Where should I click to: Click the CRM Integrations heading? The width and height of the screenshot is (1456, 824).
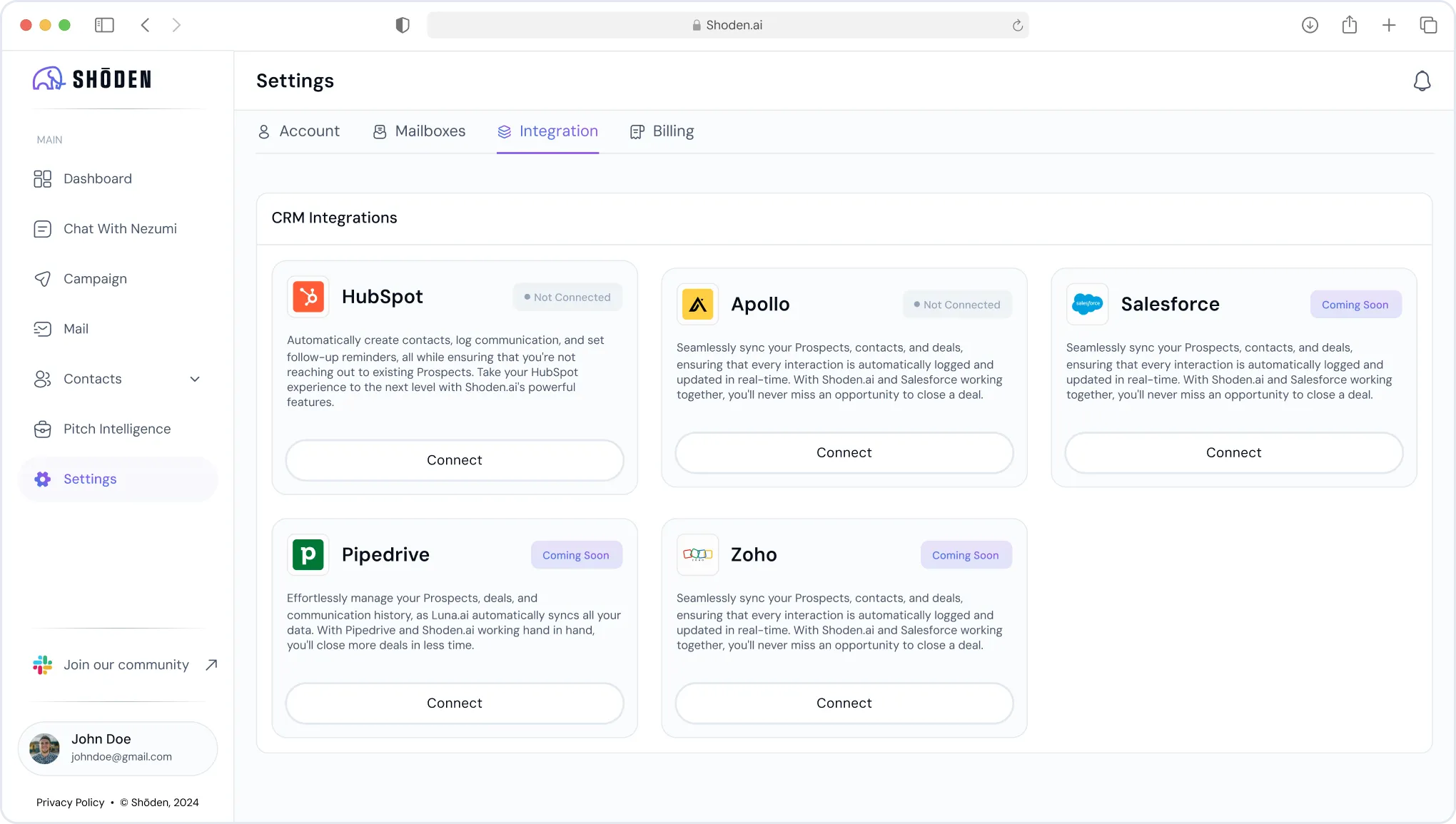pyautogui.click(x=334, y=218)
